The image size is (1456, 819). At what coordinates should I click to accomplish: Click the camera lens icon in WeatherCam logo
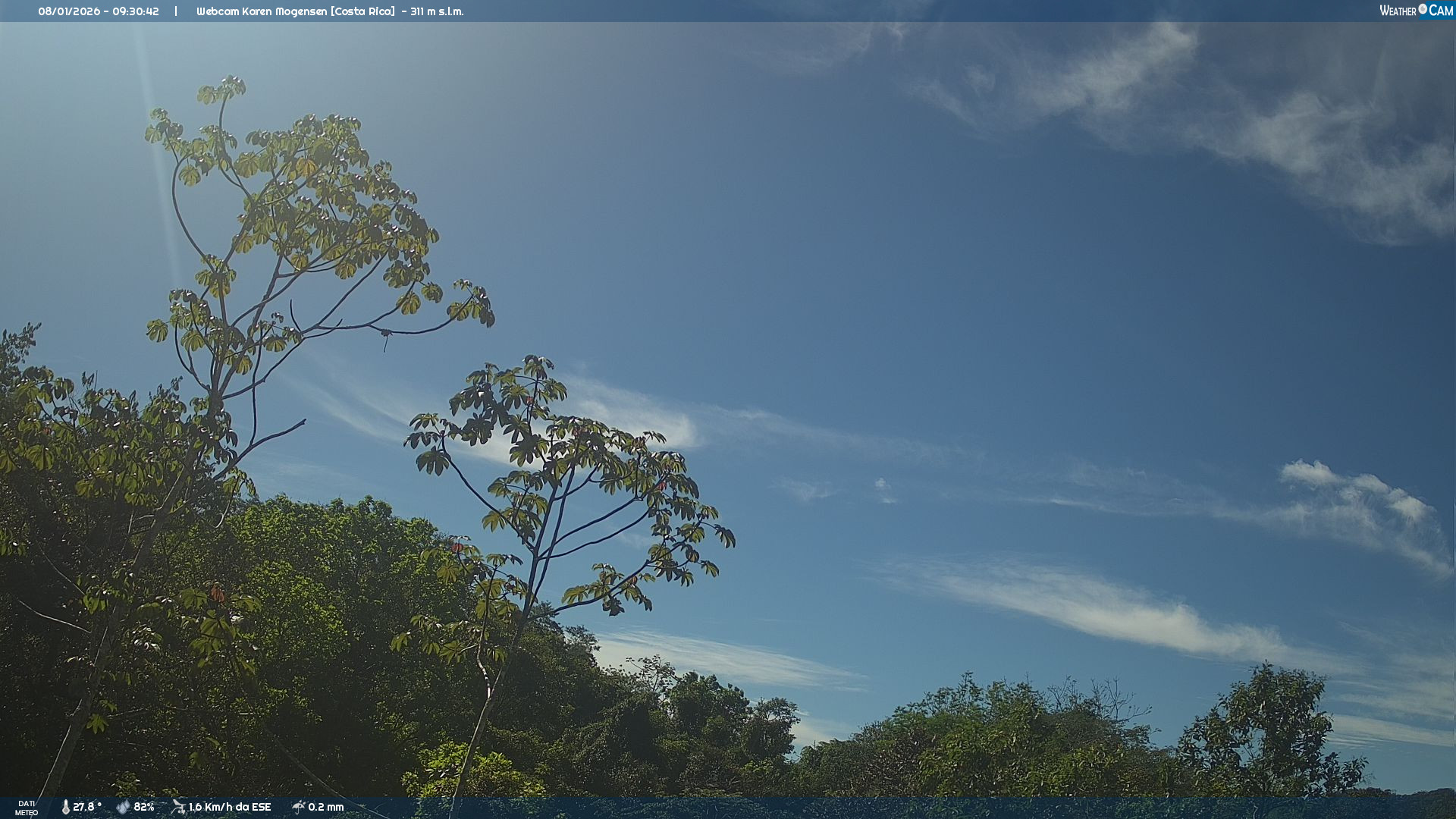1423,9
